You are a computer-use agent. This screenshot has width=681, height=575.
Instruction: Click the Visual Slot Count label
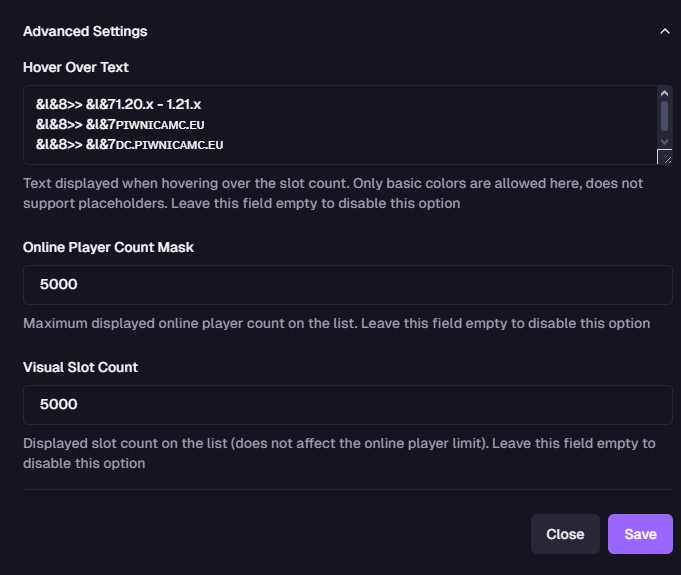point(80,367)
